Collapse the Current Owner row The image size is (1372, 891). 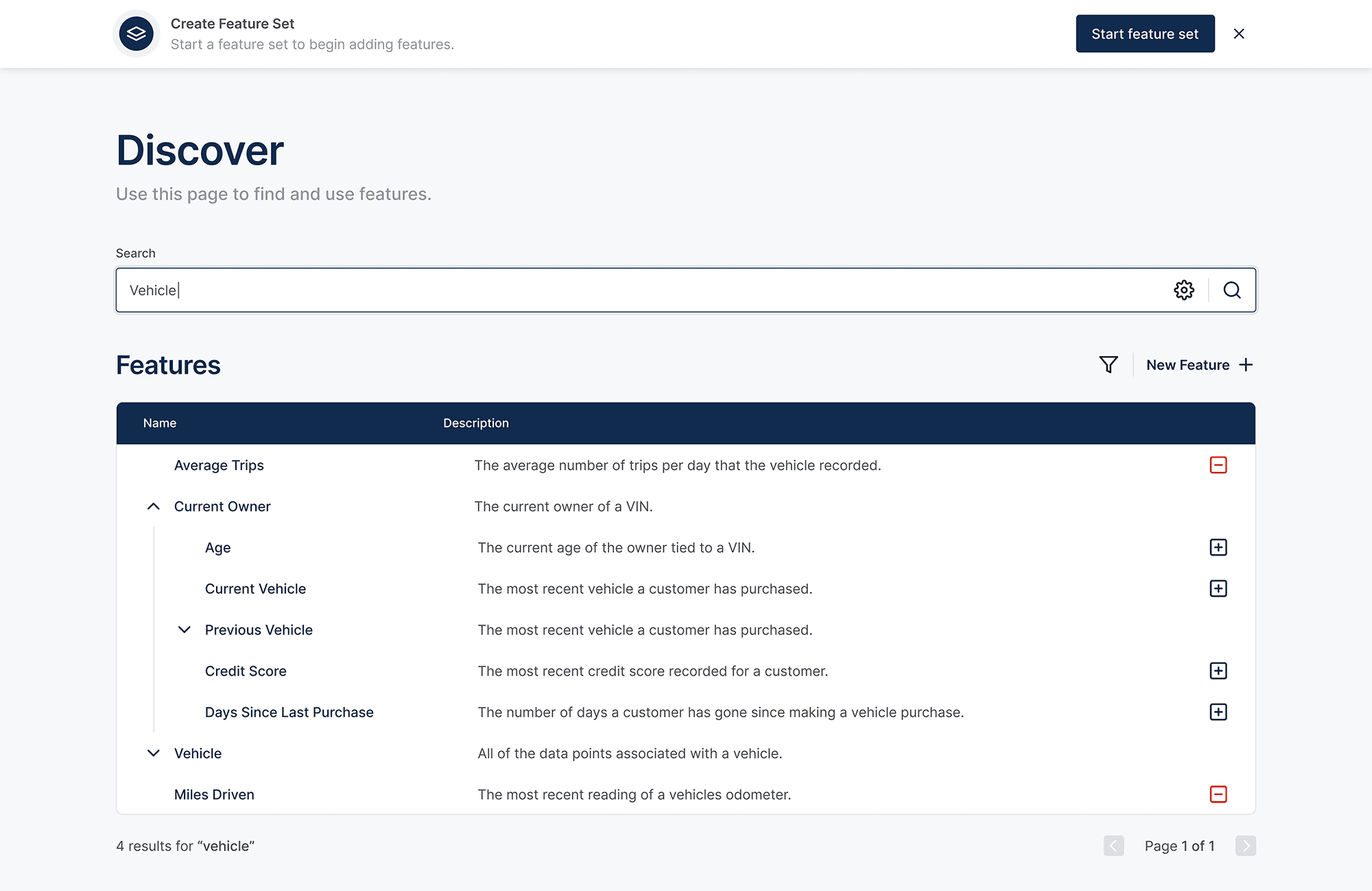coord(154,506)
